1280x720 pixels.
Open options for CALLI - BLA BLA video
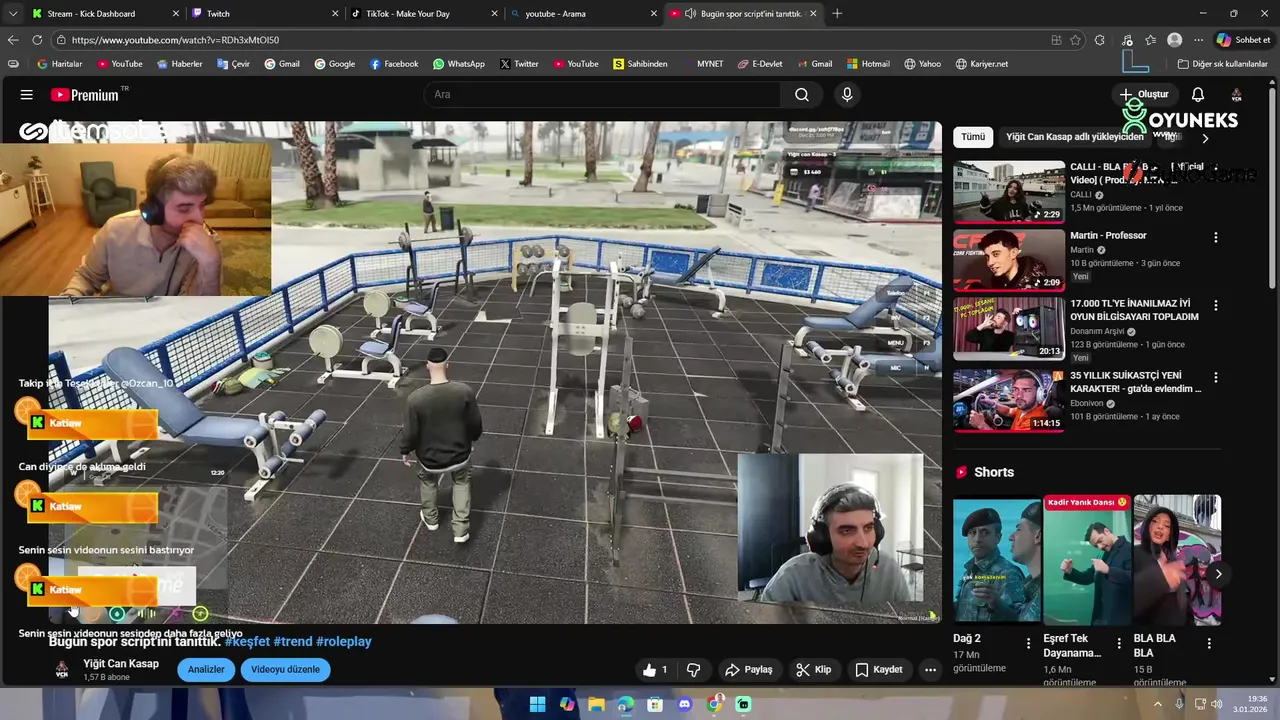1216,169
